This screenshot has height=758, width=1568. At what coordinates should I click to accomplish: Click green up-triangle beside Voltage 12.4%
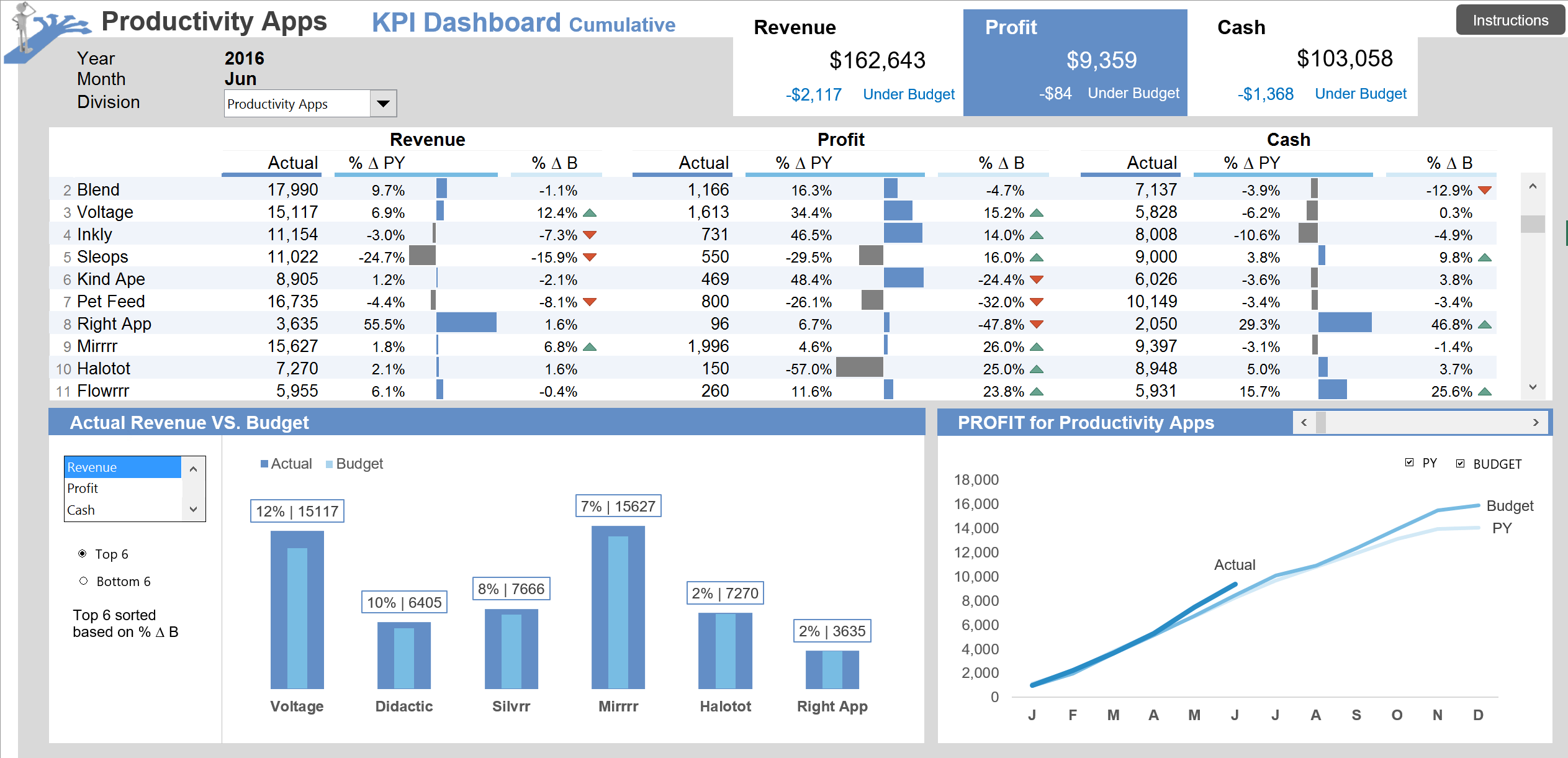(x=590, y=213)
